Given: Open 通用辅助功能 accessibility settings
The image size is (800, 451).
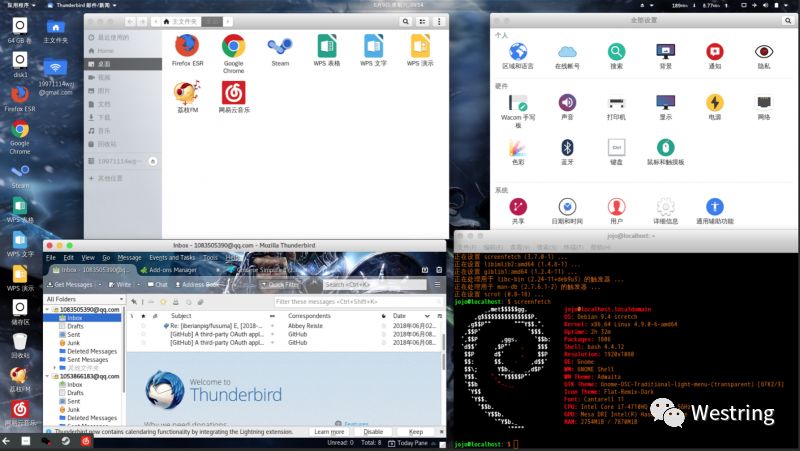Looking at the screenshot, I should pos(715,211).
